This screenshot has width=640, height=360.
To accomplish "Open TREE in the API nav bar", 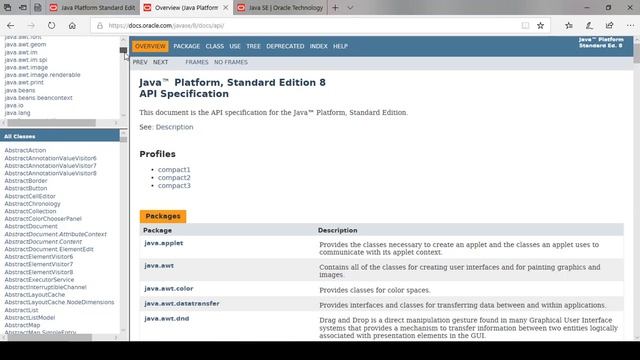I will pos(253,47).
